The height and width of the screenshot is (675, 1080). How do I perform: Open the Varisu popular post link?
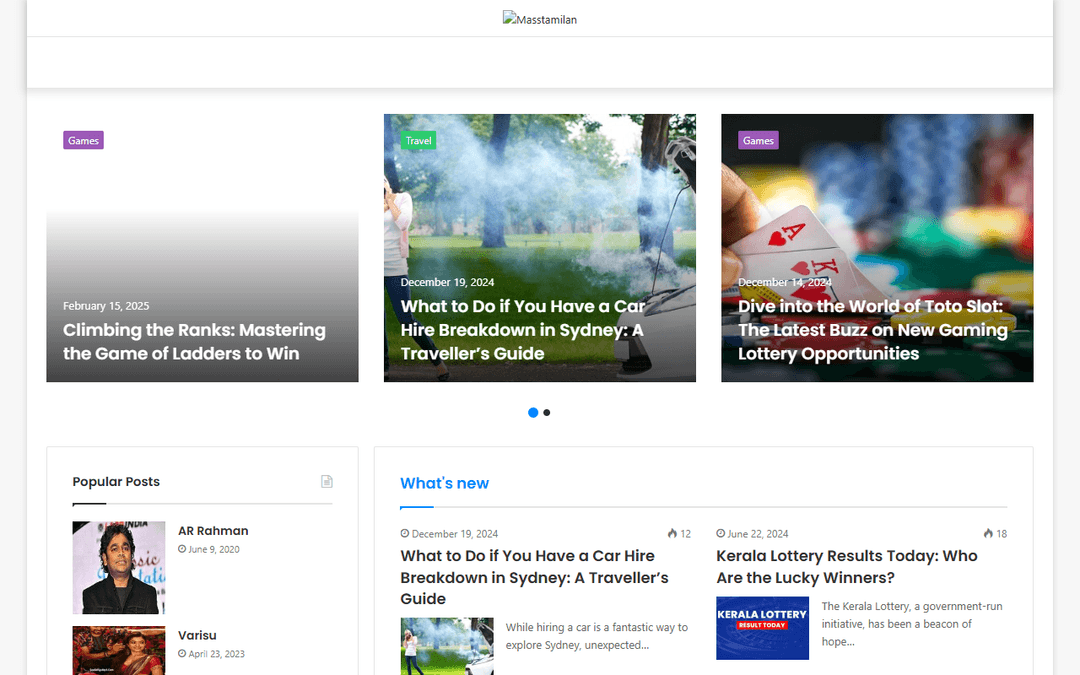(197, 636)
